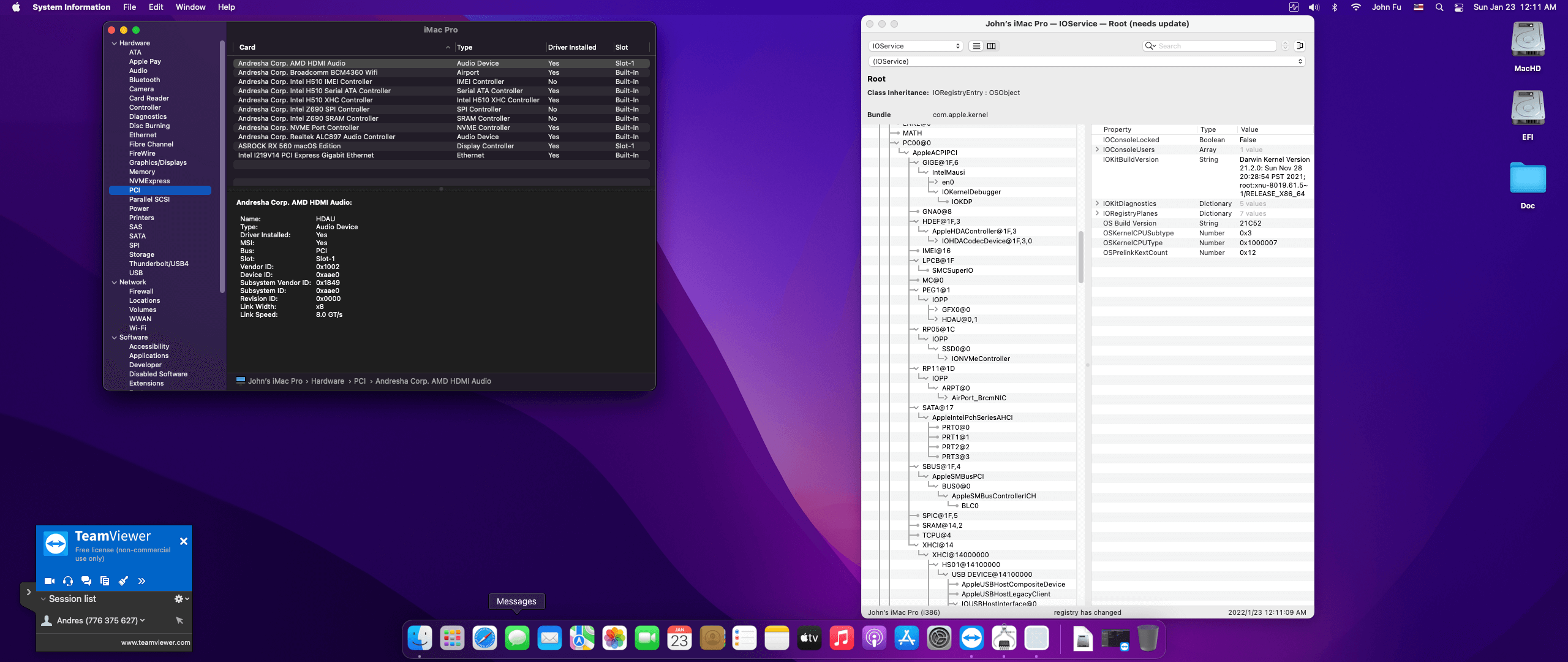Screen dimensions: 1568x662
Task: Open System Preferences in the Dock
Action: coord(939,638)
